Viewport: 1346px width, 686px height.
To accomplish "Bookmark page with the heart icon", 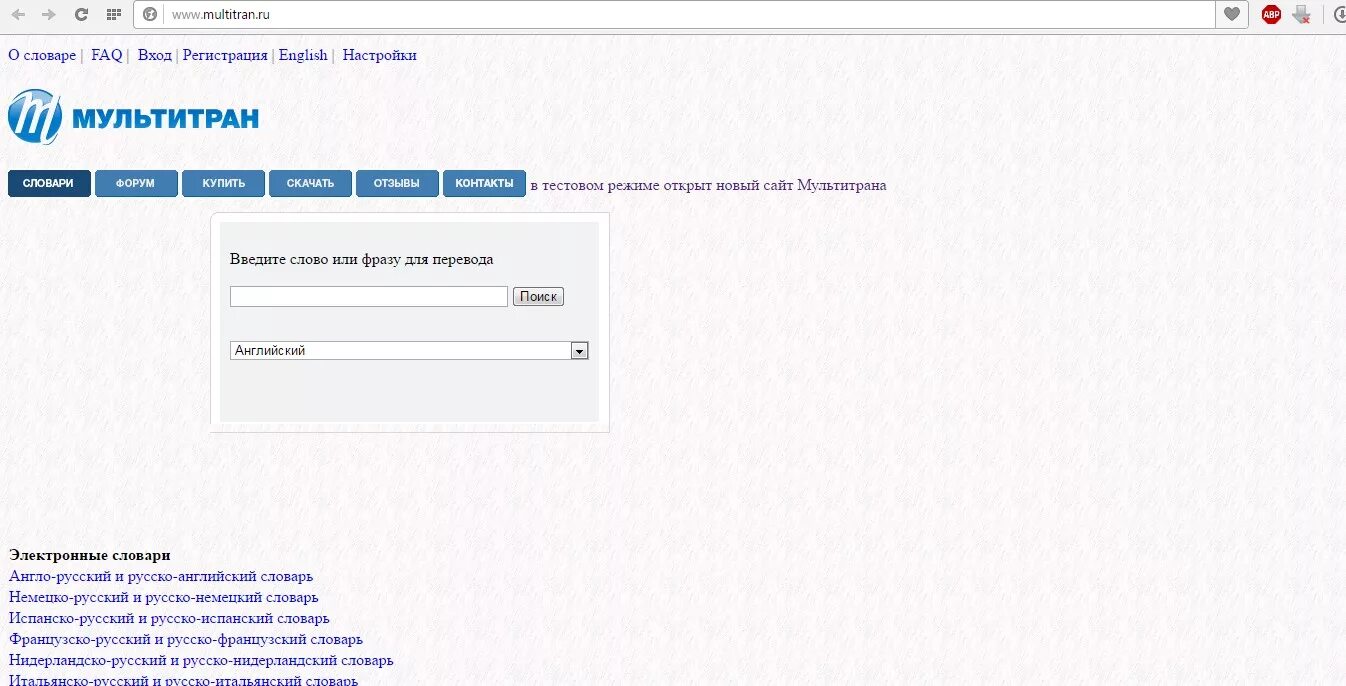I will point(1232,14).
